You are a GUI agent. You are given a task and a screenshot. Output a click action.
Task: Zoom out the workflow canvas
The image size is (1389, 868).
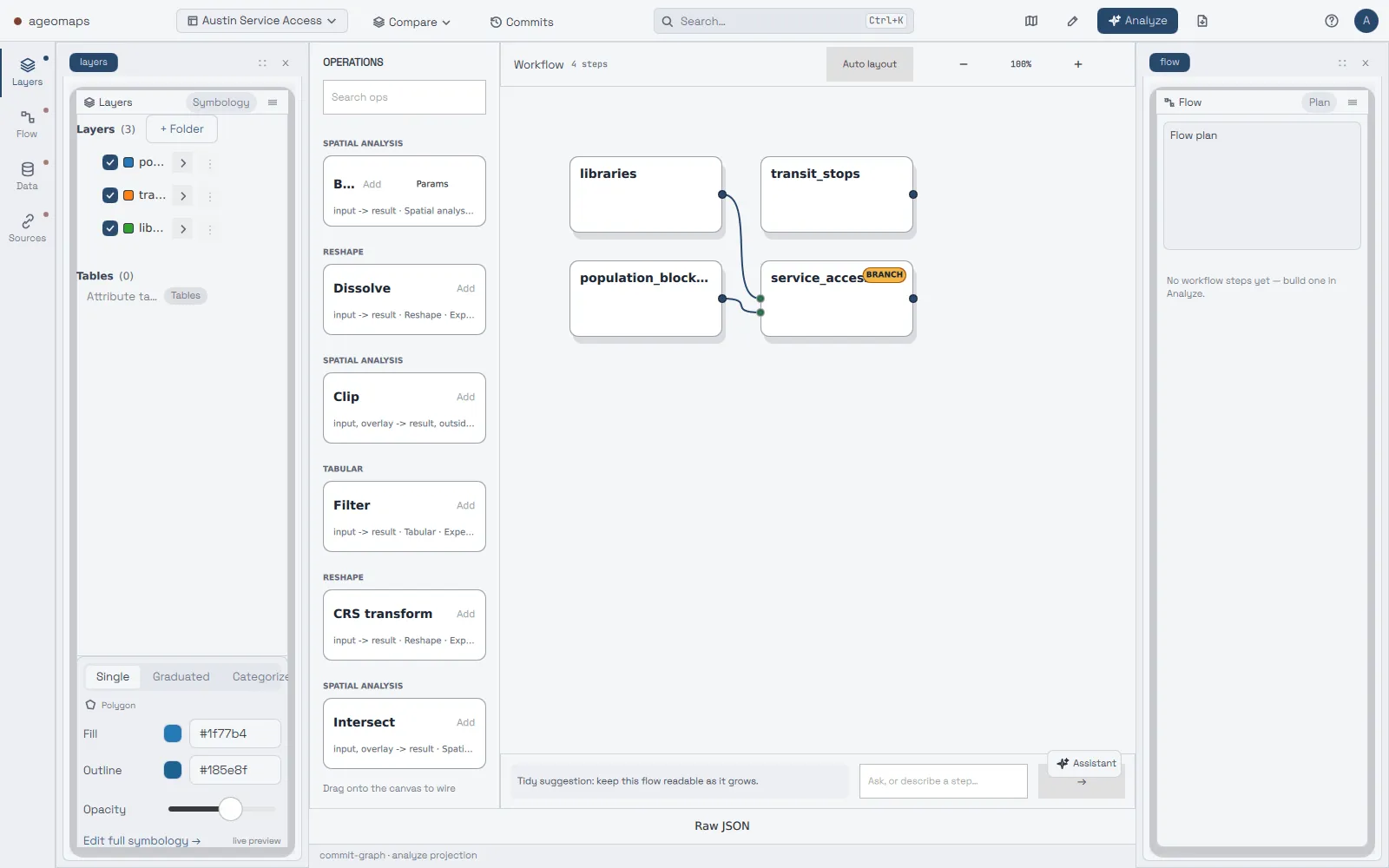964,64
